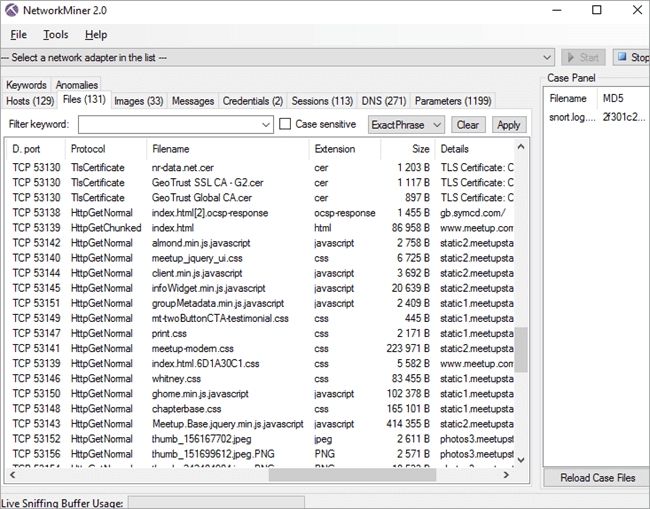Viewport: 650px width, 509px height.
Task: Open the File menu
Action: [x=19, y=34]
